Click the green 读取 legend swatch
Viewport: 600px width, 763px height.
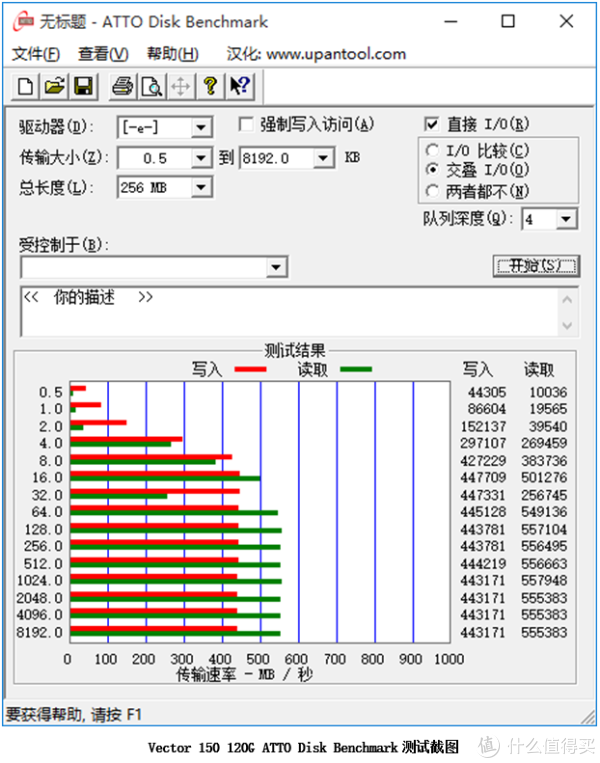click(356, 369)
